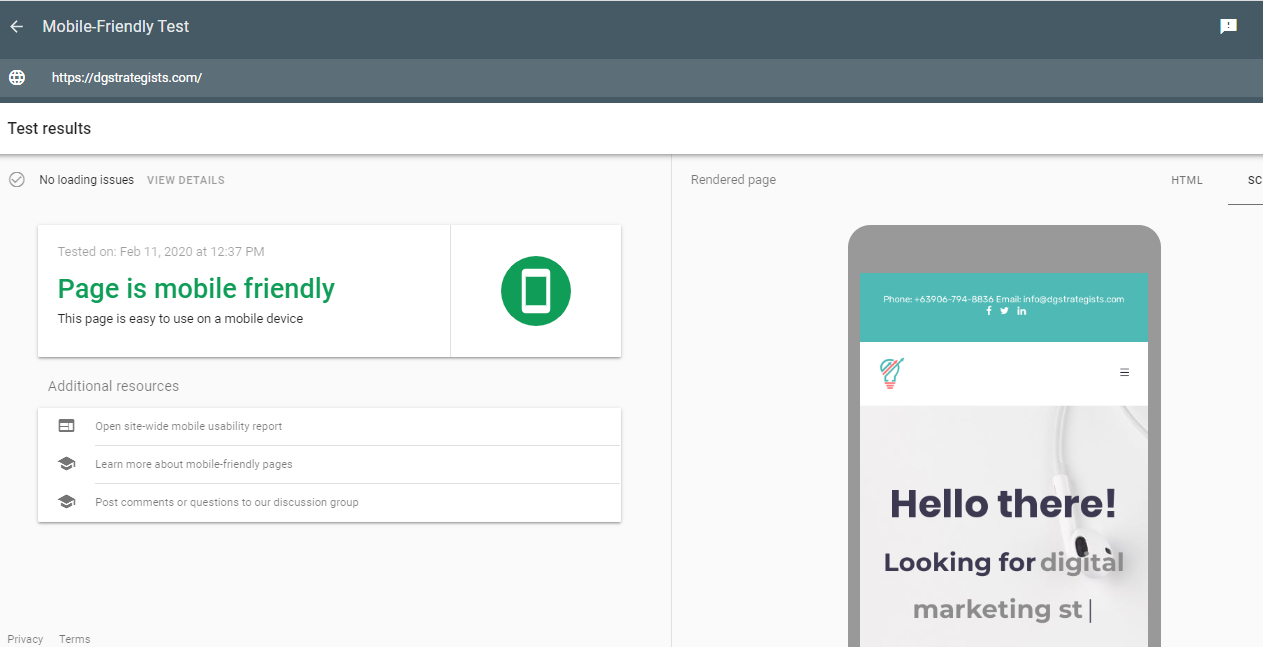Click the Tested on Feb 11, 2020 text
The width and height of the screenshot is (1263, 647).
click(161, 252)
